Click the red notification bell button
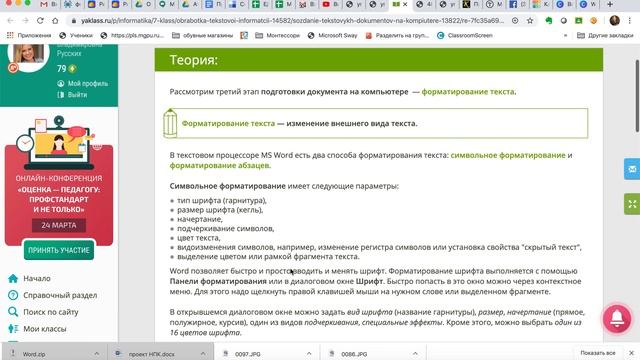 617,319
